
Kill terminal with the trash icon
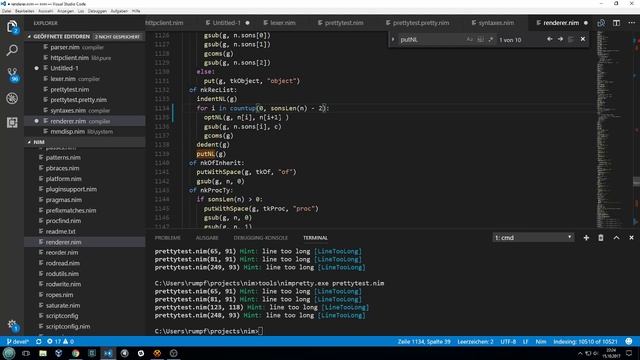tap(601, 238)
